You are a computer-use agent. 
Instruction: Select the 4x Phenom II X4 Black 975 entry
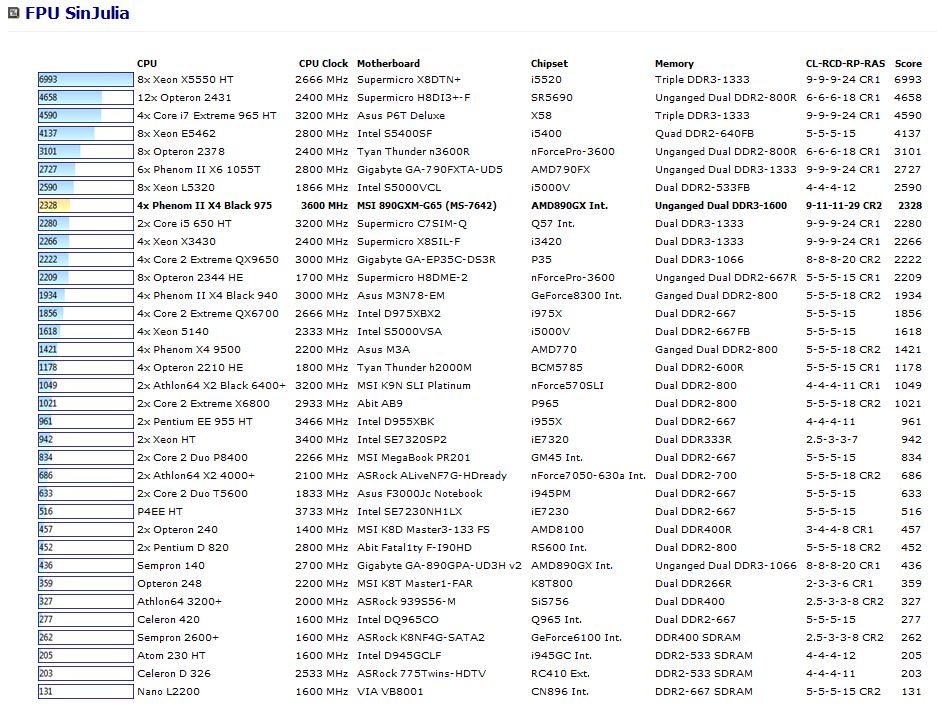tap(204, 206)
